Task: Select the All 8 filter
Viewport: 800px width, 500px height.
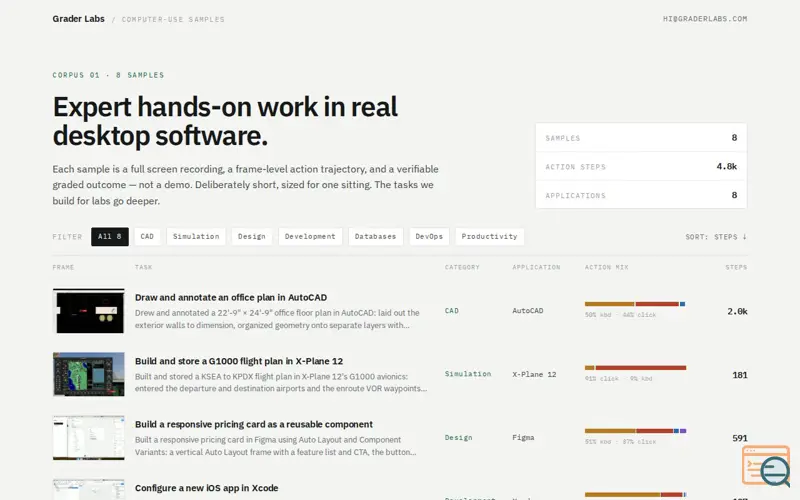Action: pyautogui.click(x=110, y=237)
